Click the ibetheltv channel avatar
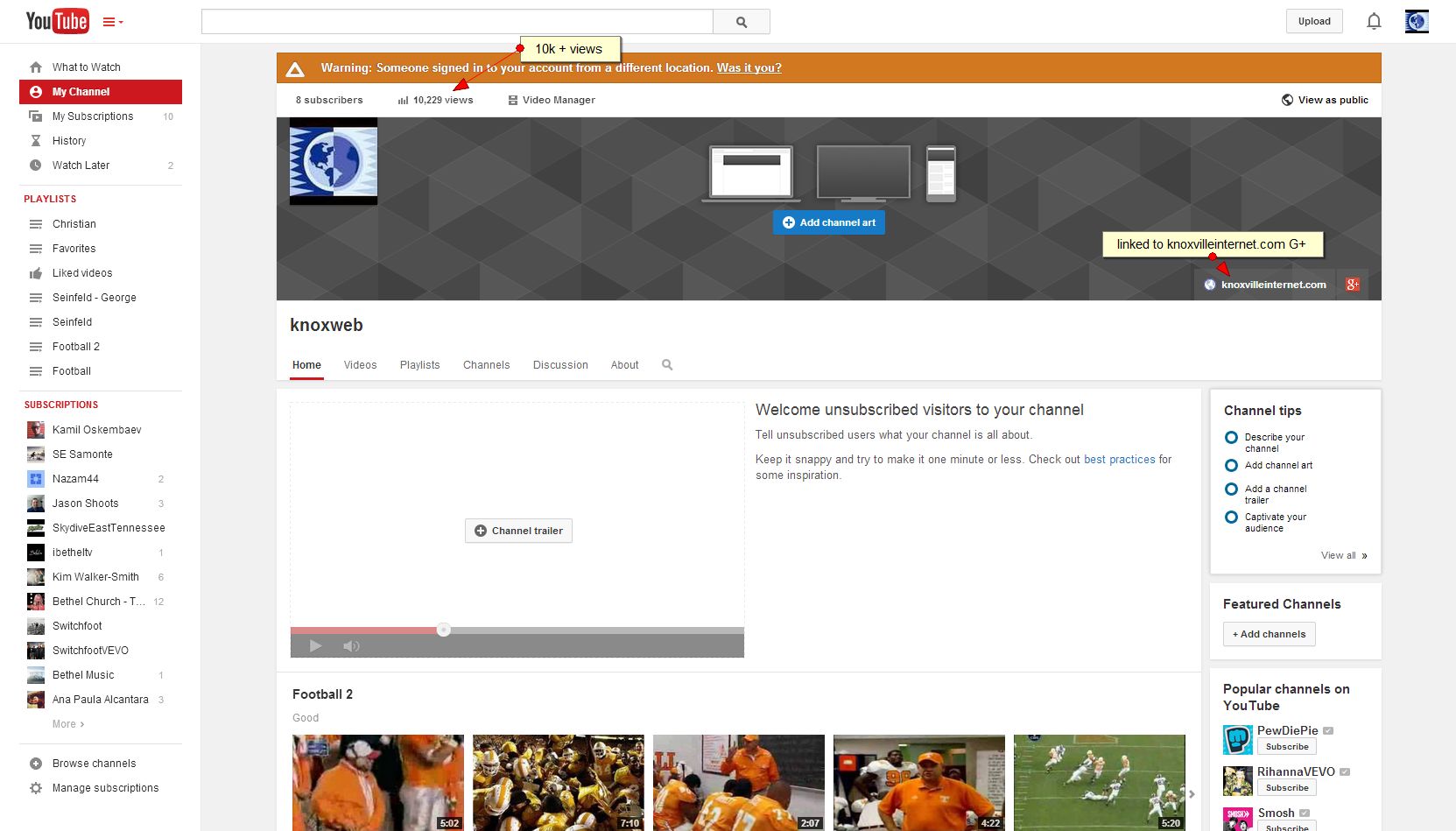 (x=36, y=553)
